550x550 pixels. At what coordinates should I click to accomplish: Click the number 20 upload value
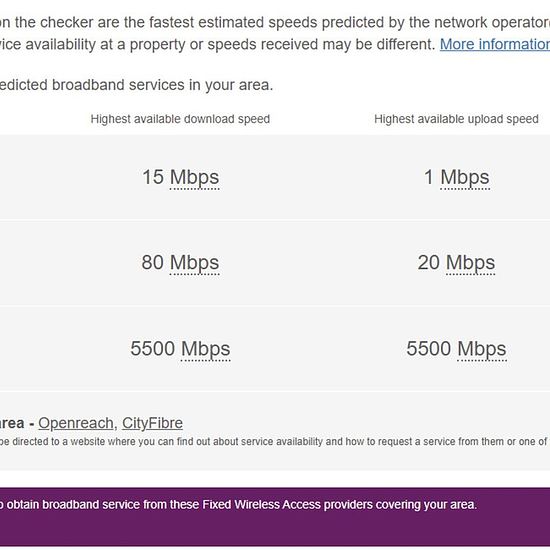tap(429, 262)
